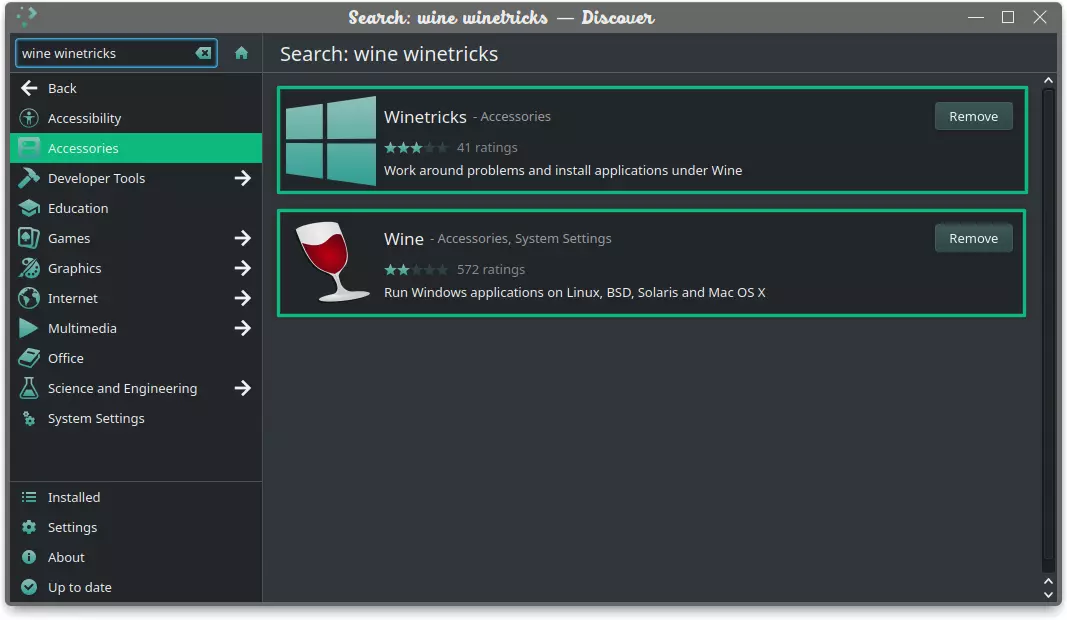Remove the Wine application
1067x620 pixels.
point(973,238)
